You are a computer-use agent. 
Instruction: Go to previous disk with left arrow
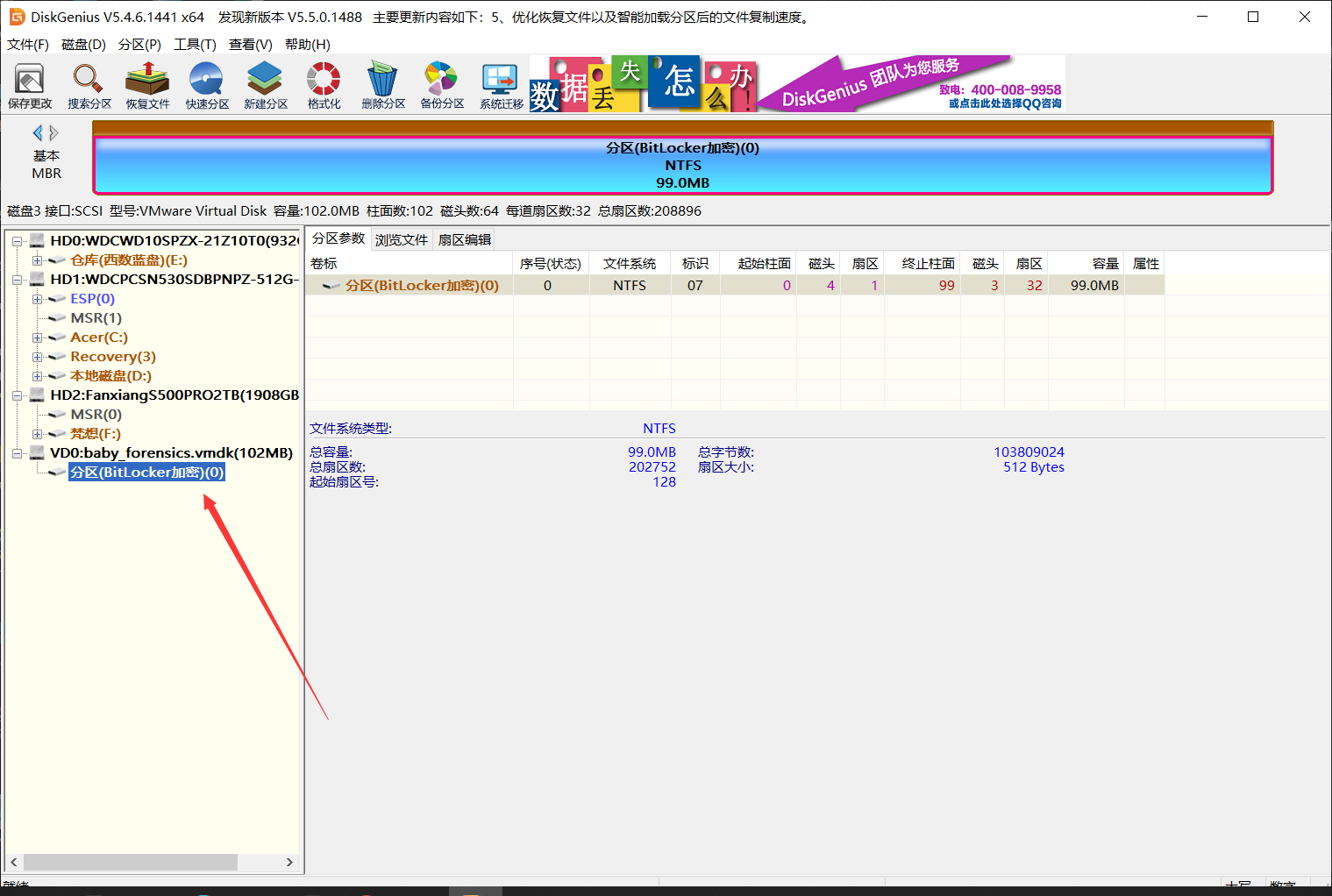click(38, 132)
